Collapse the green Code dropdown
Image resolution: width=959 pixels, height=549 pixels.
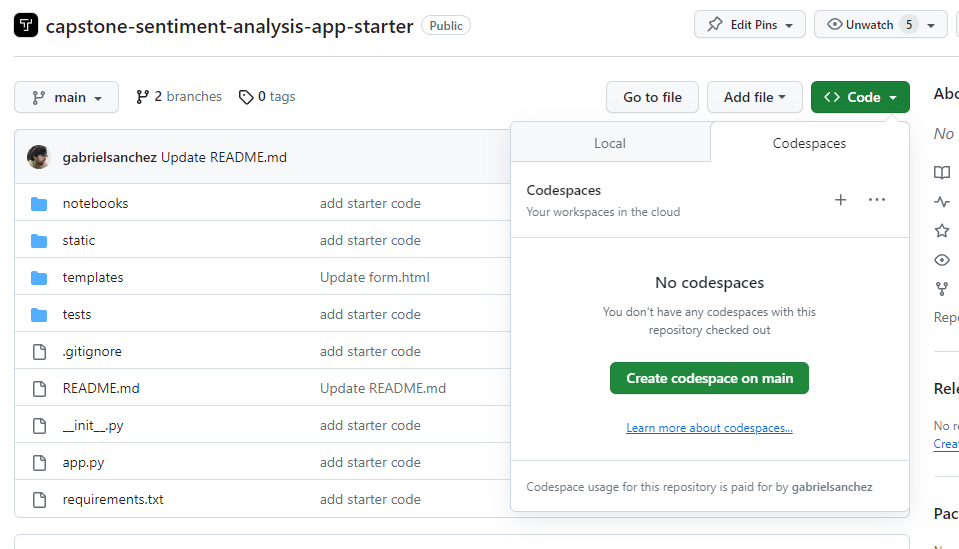[860, 97]
